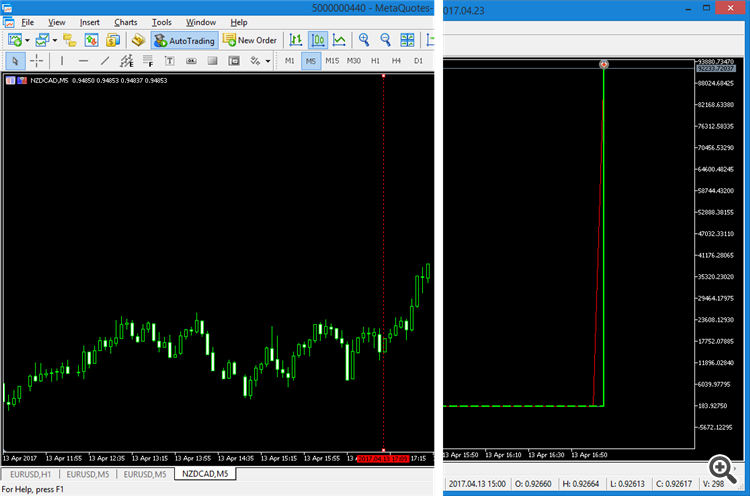Switch to M5 timeframe
750x496 pixels.
tap(311, 61)
